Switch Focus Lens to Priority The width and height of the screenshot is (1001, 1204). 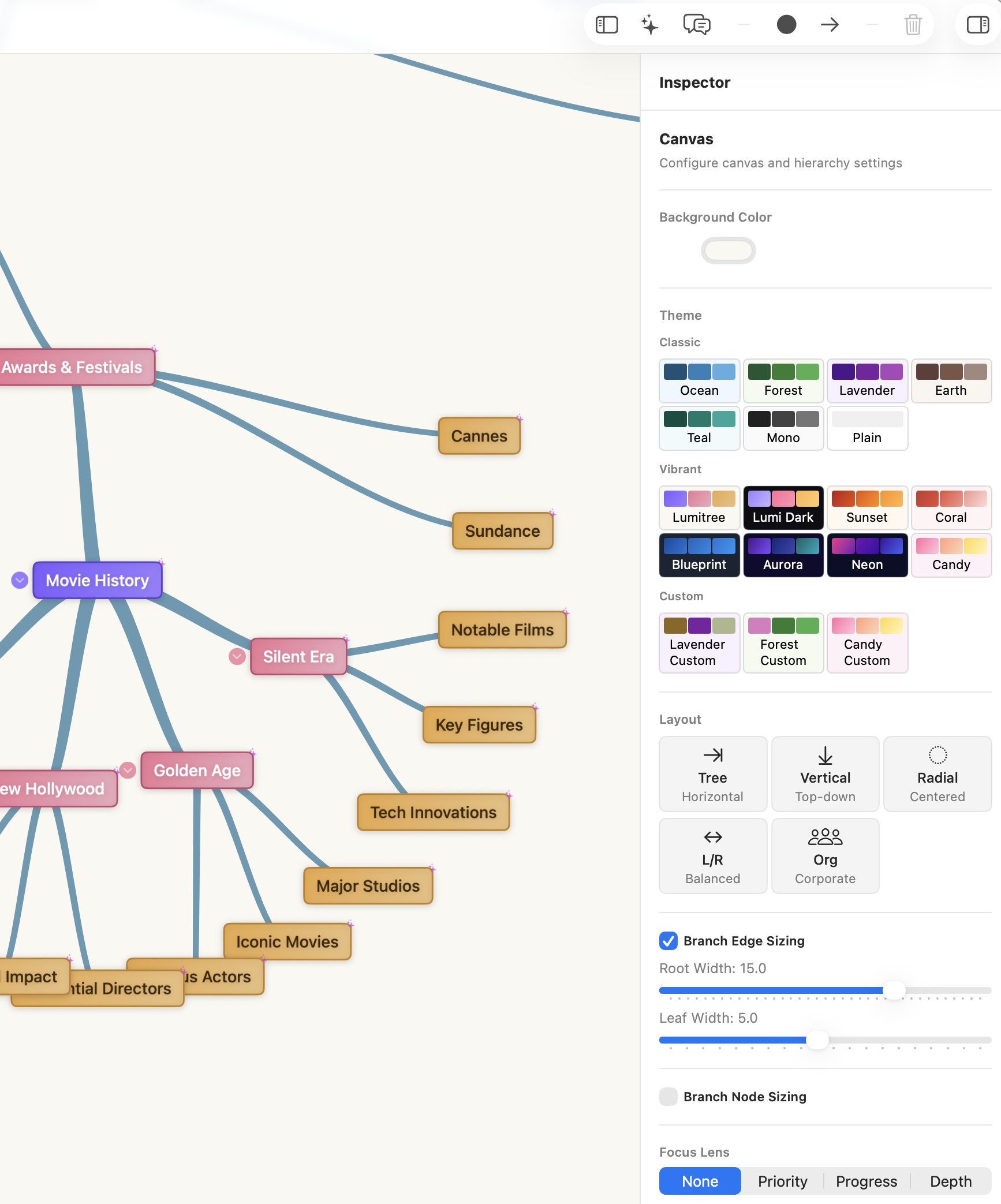coord(782,1181)
